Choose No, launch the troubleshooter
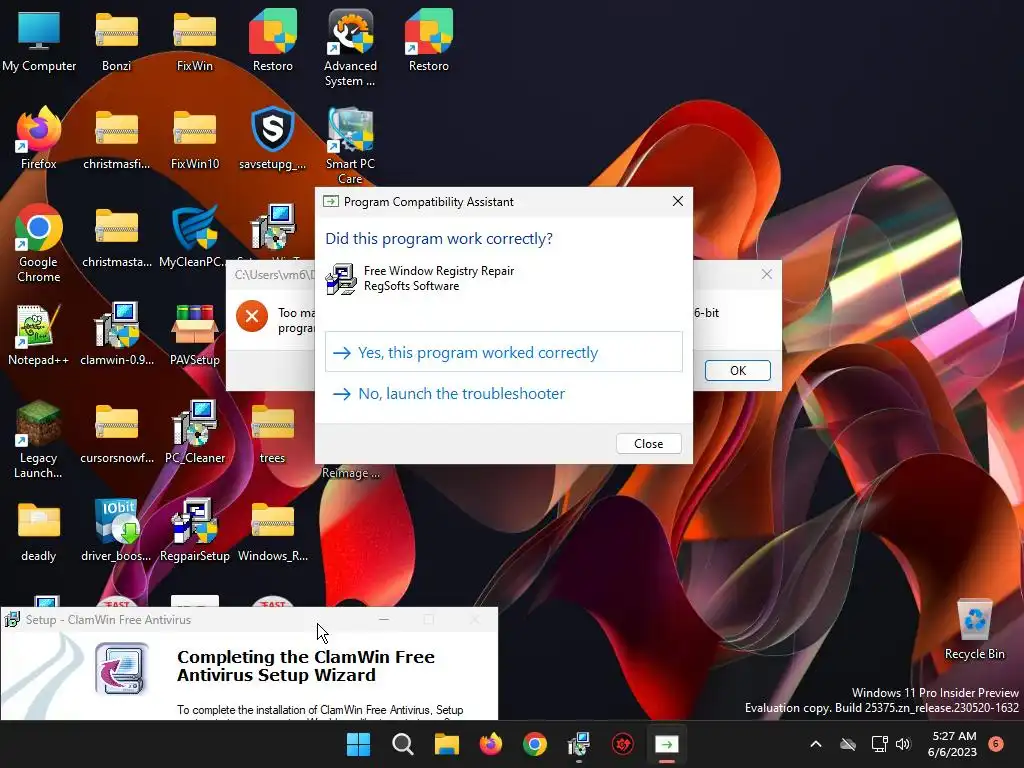1024x768 pixels. tap(504, 393)
